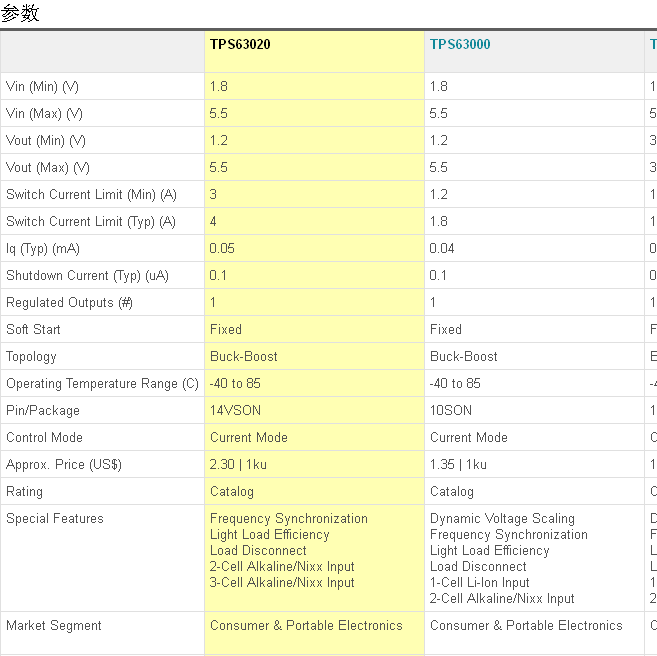Click TPS63020 Buck-Boost topology value
This screenshot has width=657, height=656.
pos(243,356)
